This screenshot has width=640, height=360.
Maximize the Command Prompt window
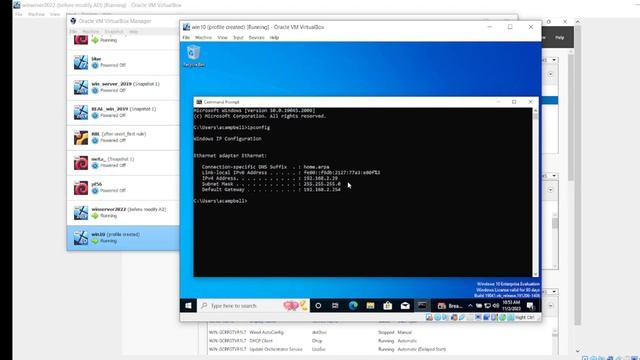pos(514,102)
